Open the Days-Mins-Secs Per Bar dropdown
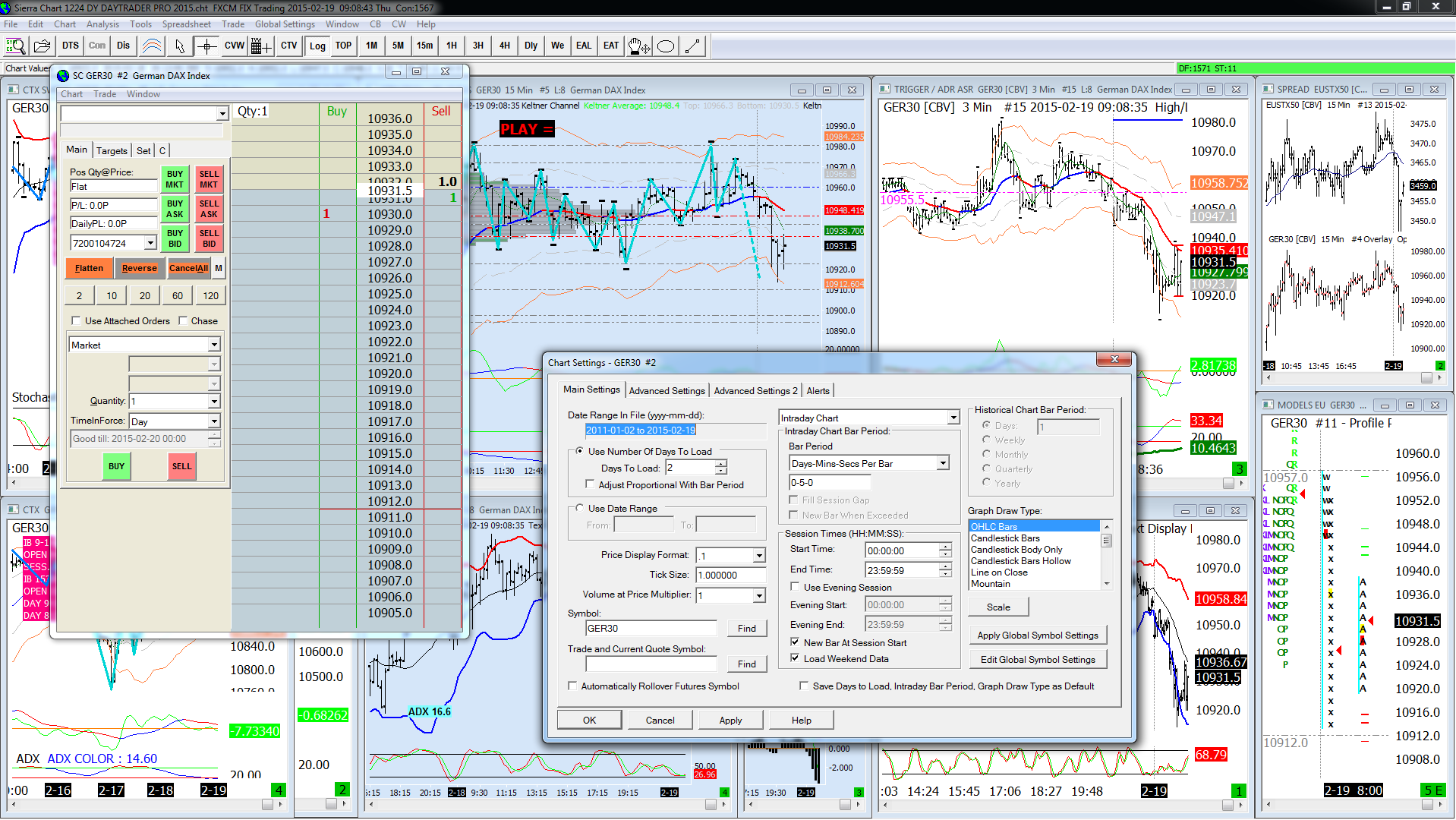Viewport: 1456px width, 820px height. pos(942,463)
